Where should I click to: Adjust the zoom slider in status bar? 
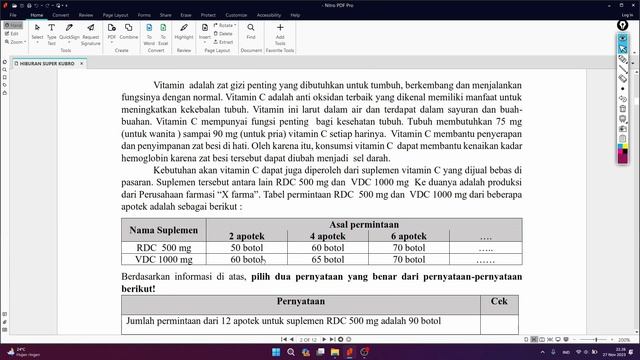pos(593,340)
